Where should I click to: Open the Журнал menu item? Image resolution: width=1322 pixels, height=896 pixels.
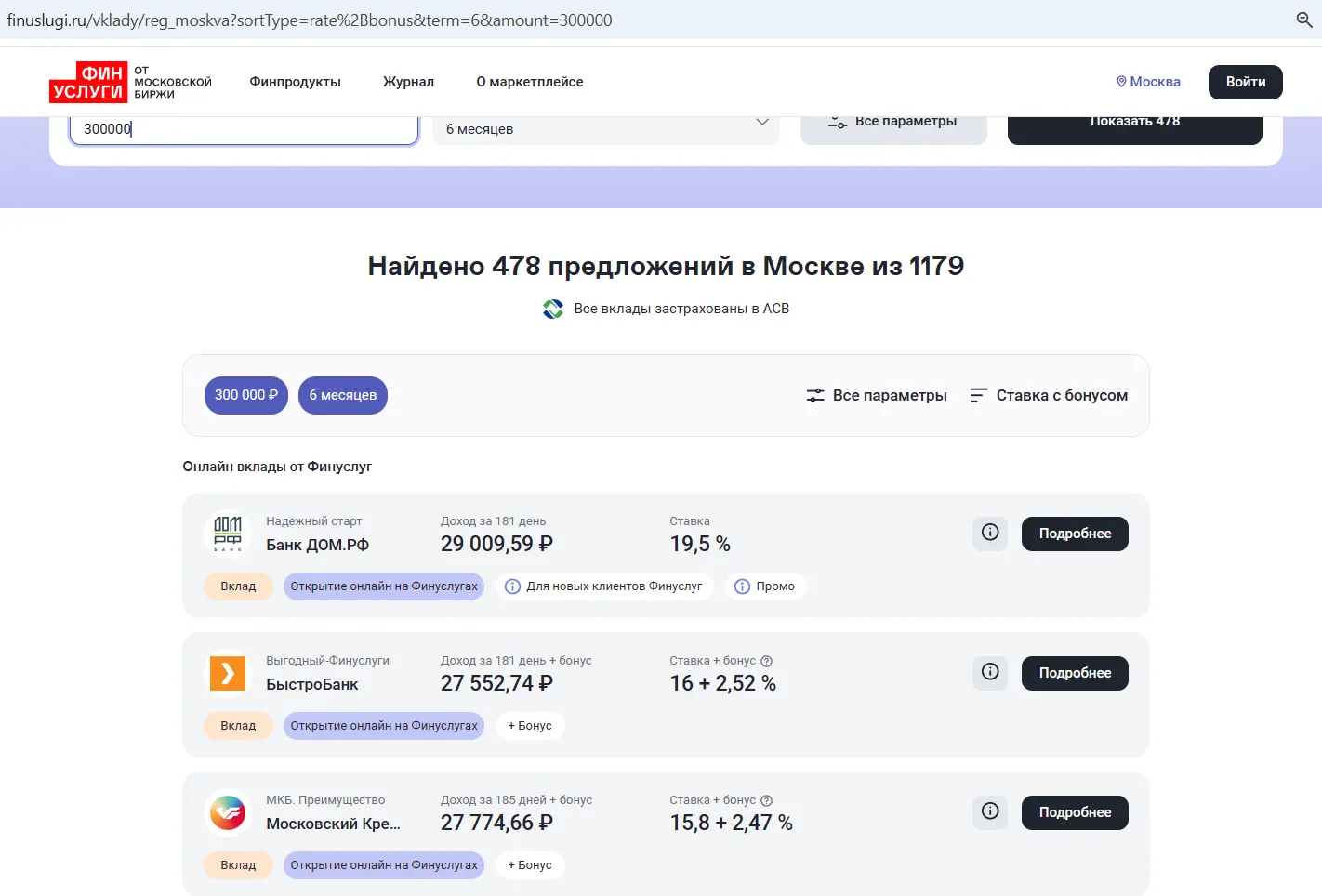[409, 82]
